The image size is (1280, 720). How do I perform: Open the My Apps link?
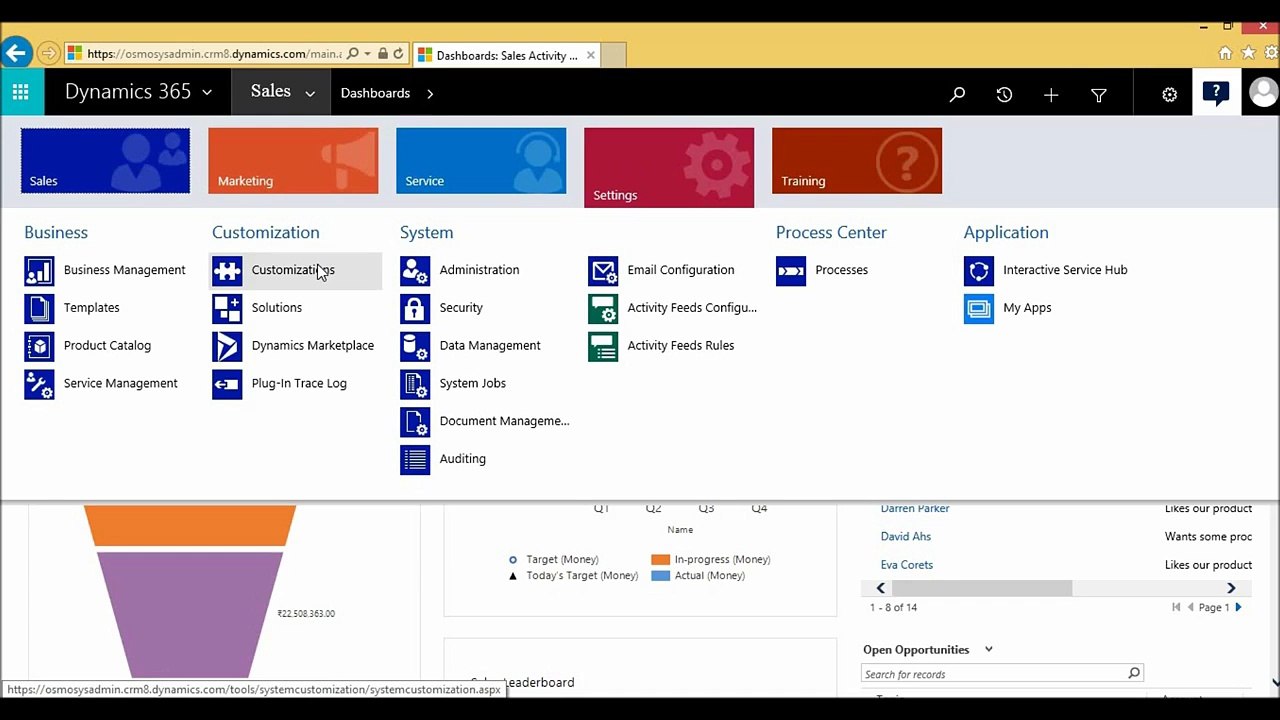[x=1027, y=308]
